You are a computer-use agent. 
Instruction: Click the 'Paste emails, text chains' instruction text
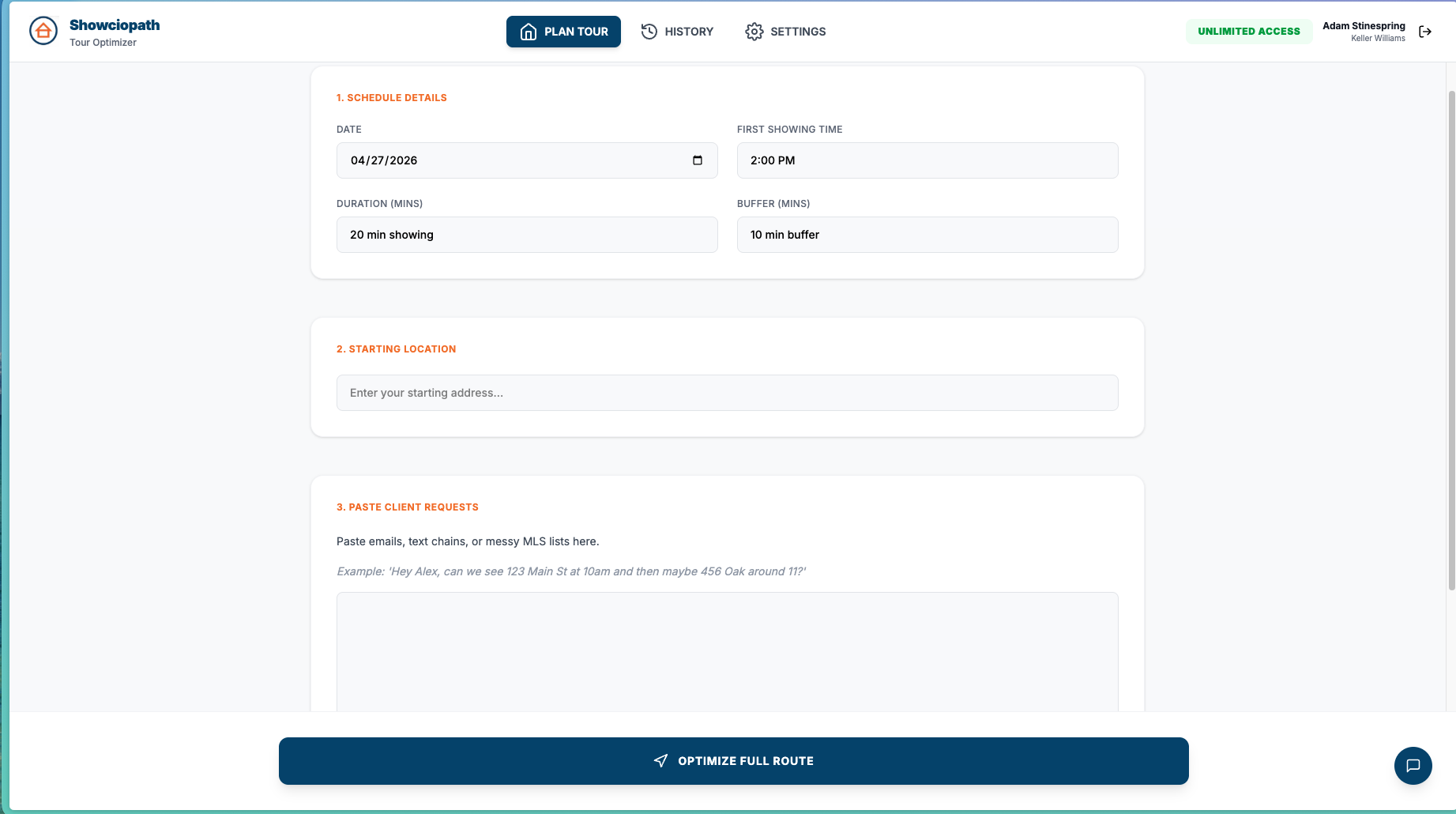468,541
